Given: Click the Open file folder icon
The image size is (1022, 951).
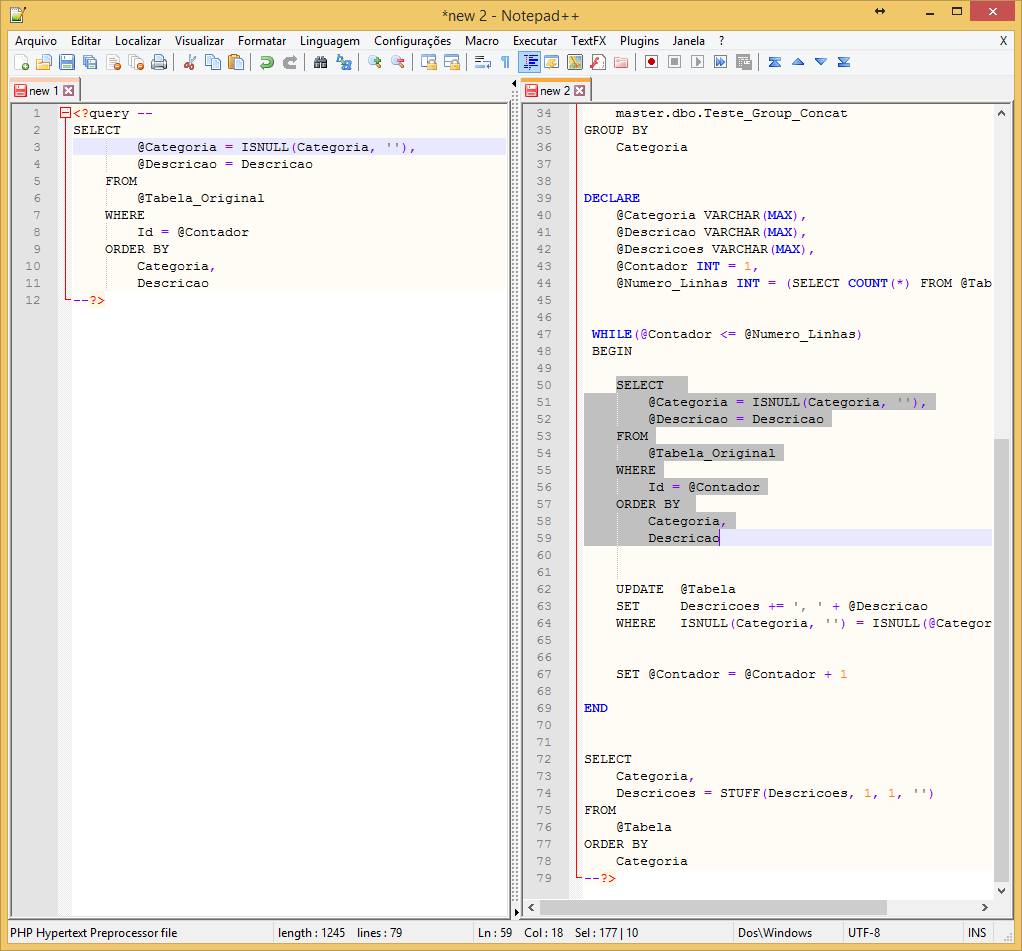Looking at the screenshot, I should [x=44, y=63].
